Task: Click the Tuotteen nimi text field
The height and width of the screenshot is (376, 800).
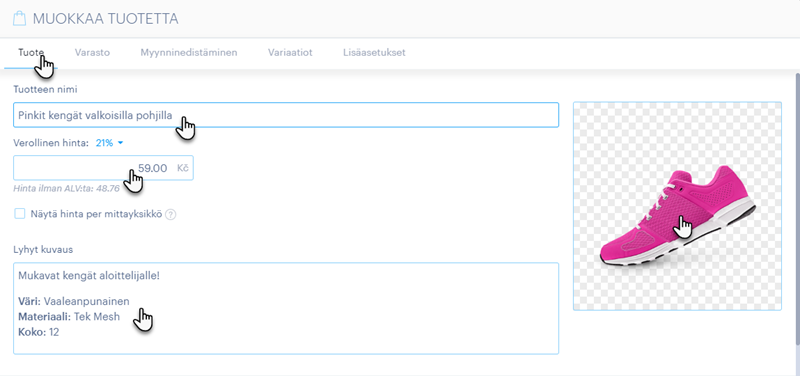Action: click(286, 115)
